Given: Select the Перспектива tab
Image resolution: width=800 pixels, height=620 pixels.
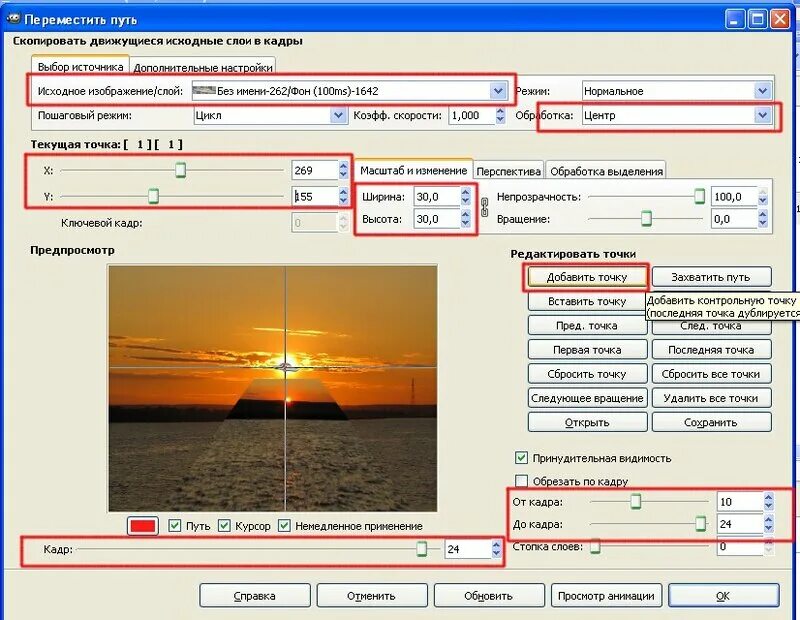Looking at the screenshot, I should pyautogui.click(x=508, y=171).
